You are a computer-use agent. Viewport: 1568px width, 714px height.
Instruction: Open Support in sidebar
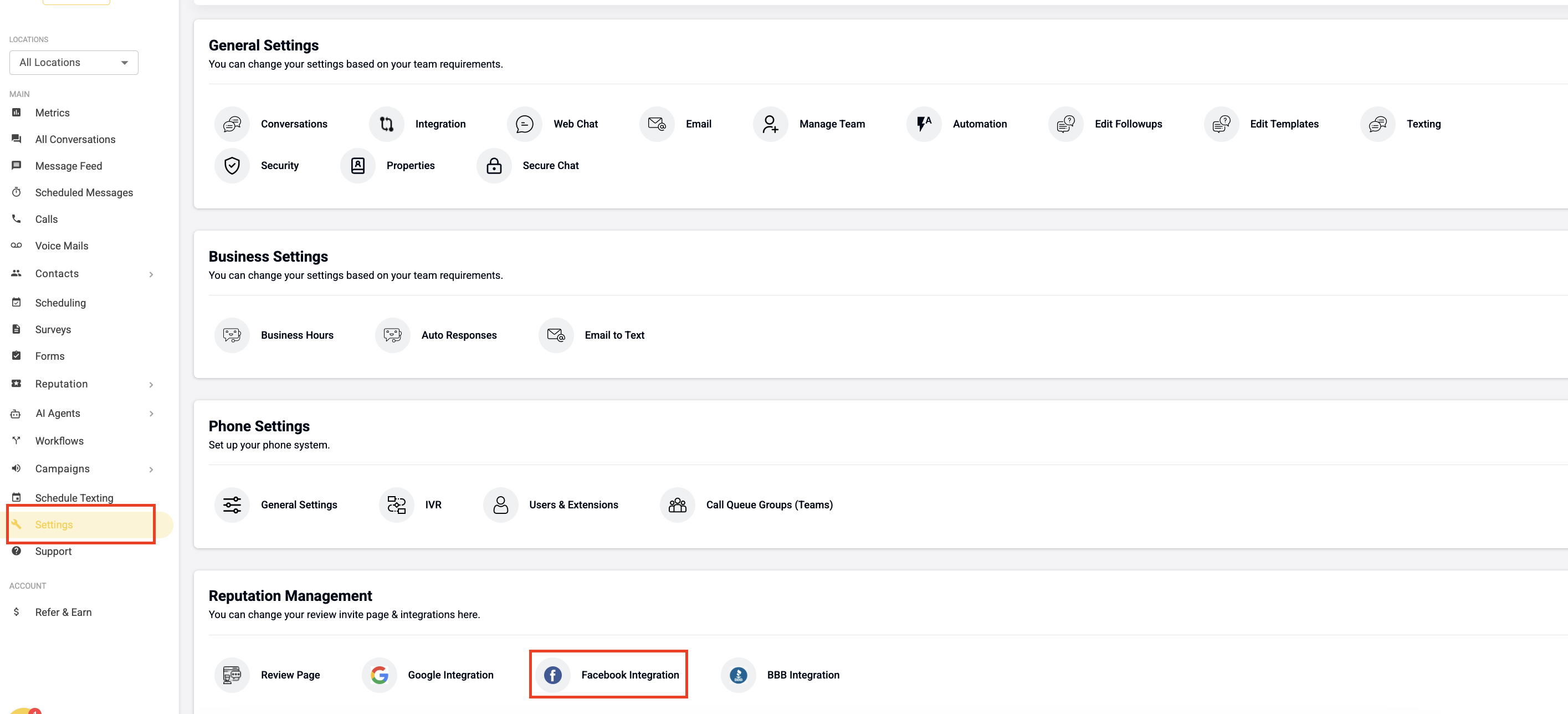(x=54, y=552)
